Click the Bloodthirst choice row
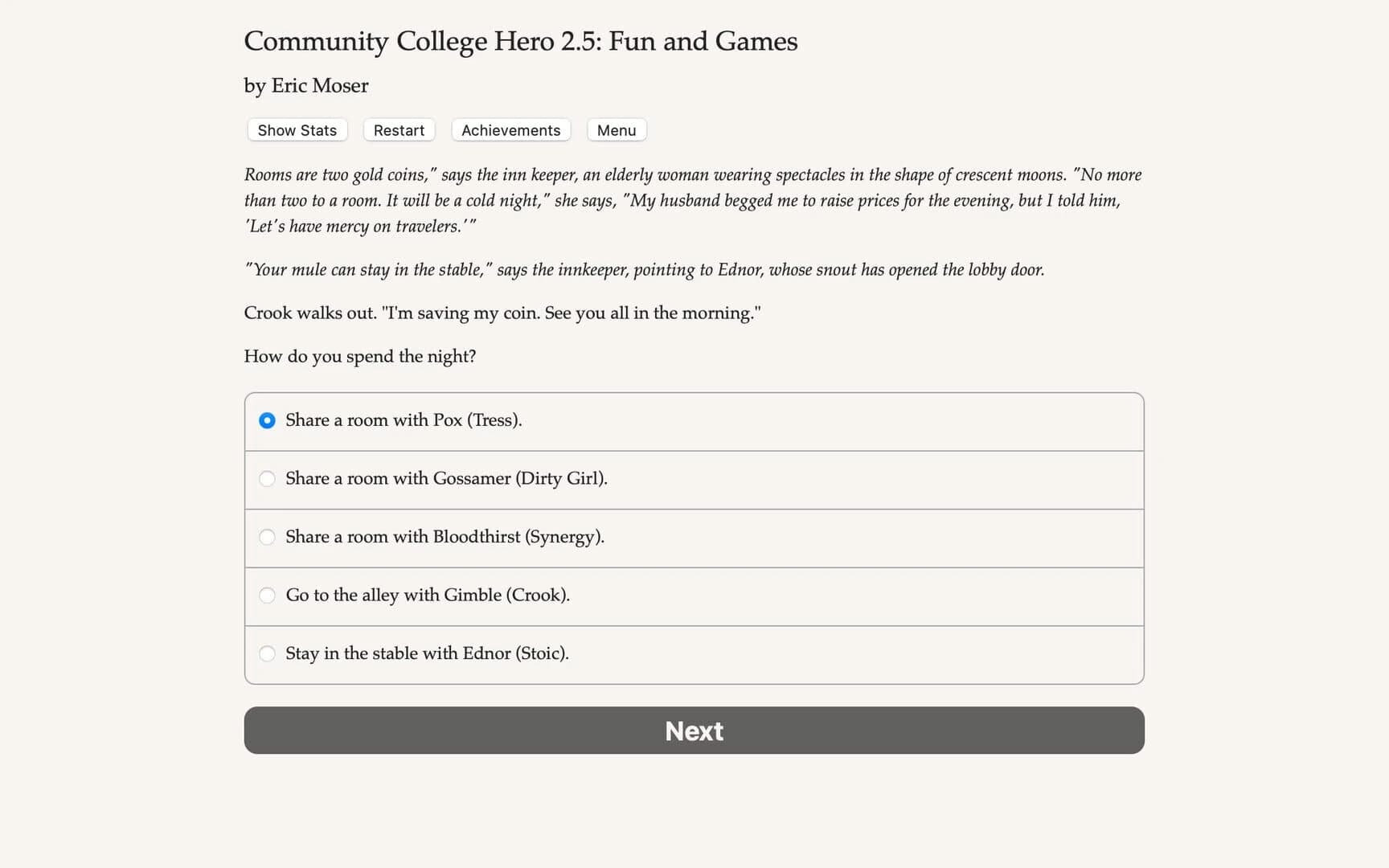The width and height of the screenshot is (1389, 868). coord(693,538)
